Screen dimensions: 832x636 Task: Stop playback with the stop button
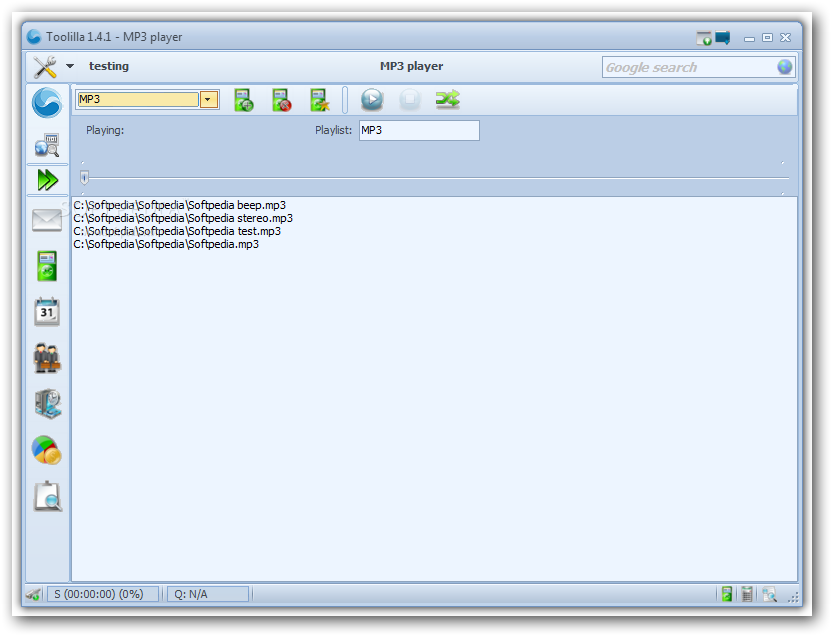point(410,99)
